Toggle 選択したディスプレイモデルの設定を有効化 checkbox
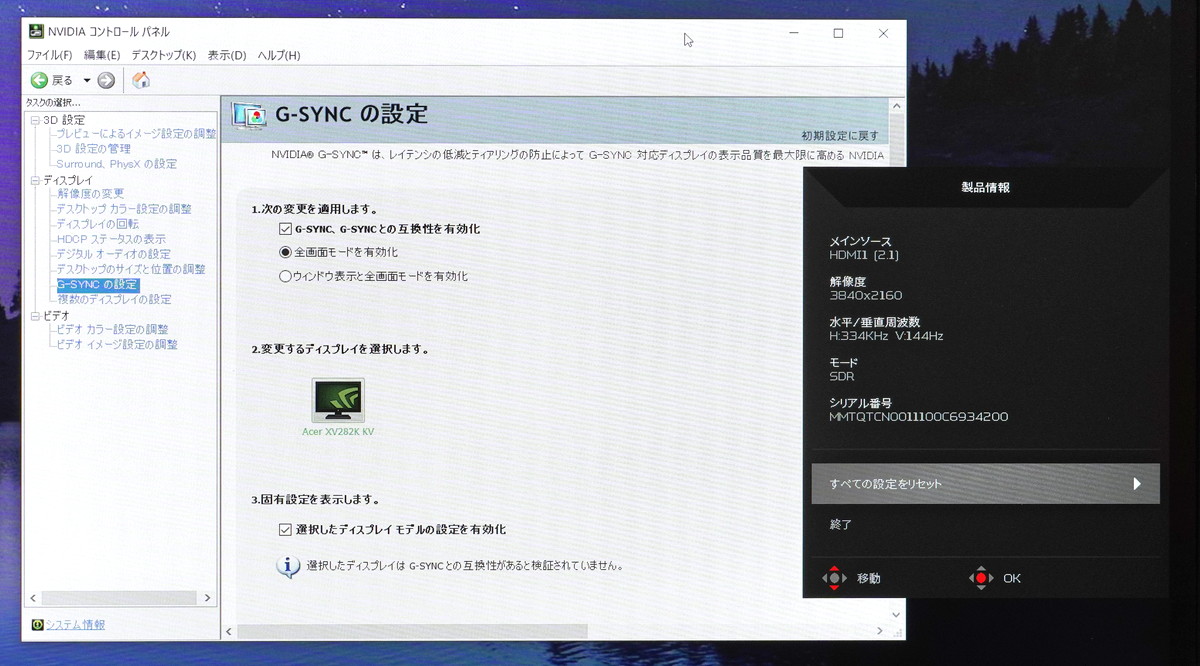Image resolution: width=1200 pixels, height=666 pixels. click(x=286, y=529)
